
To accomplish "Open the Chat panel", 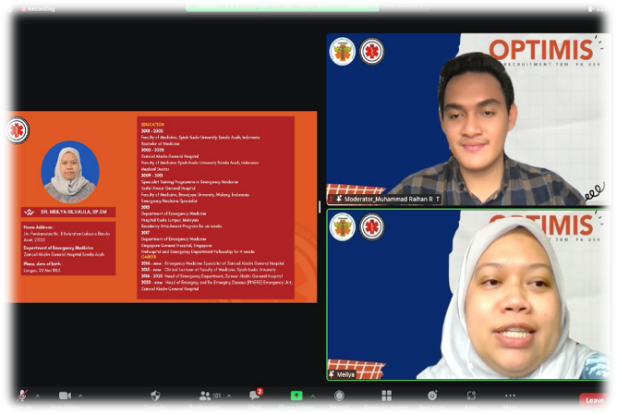I will point(254,397).
